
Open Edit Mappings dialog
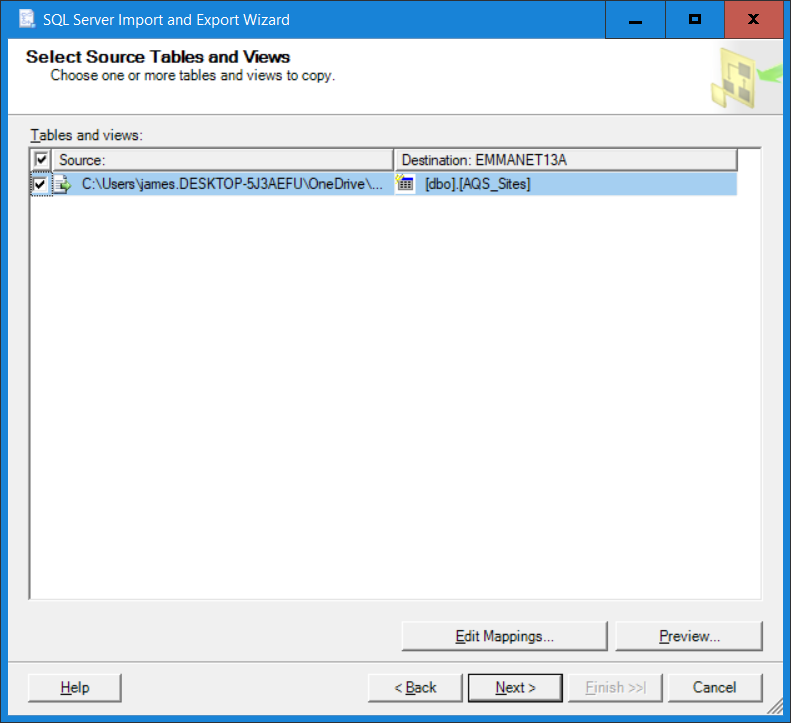(504, 636)
